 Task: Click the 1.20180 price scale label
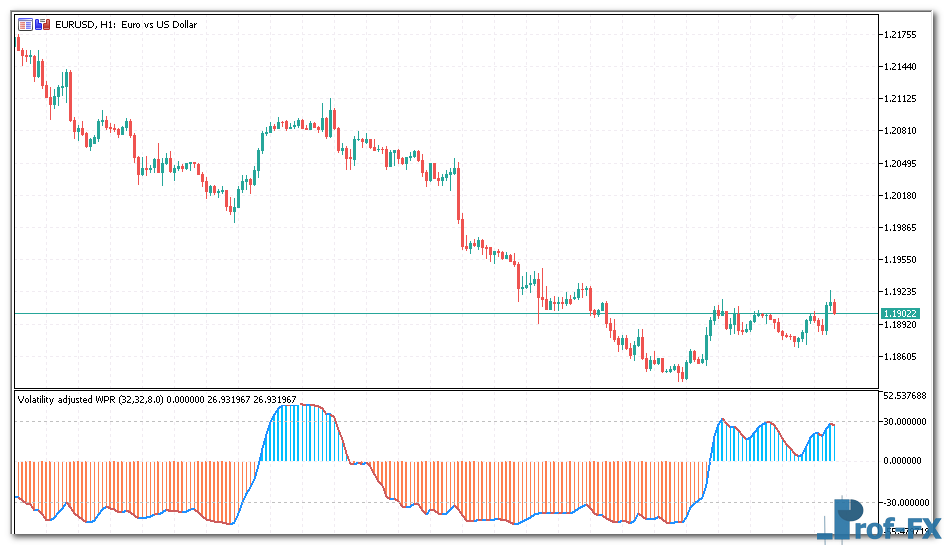(x=902, y=196)
